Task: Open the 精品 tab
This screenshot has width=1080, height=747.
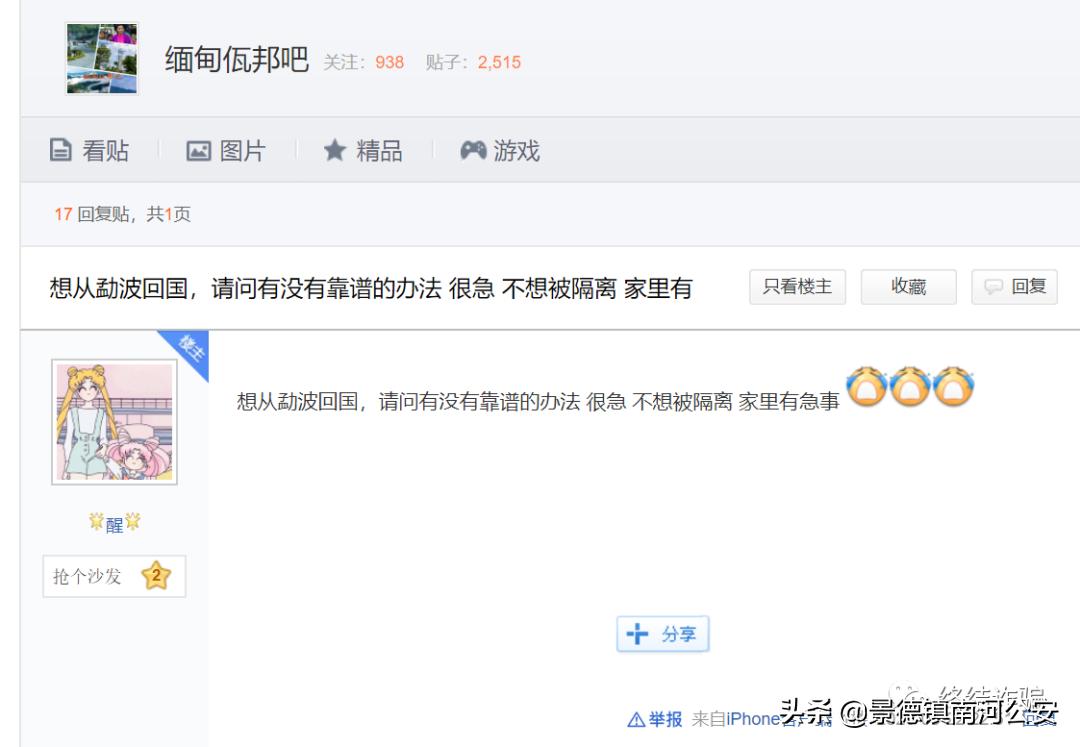Action: coord(376,150)
